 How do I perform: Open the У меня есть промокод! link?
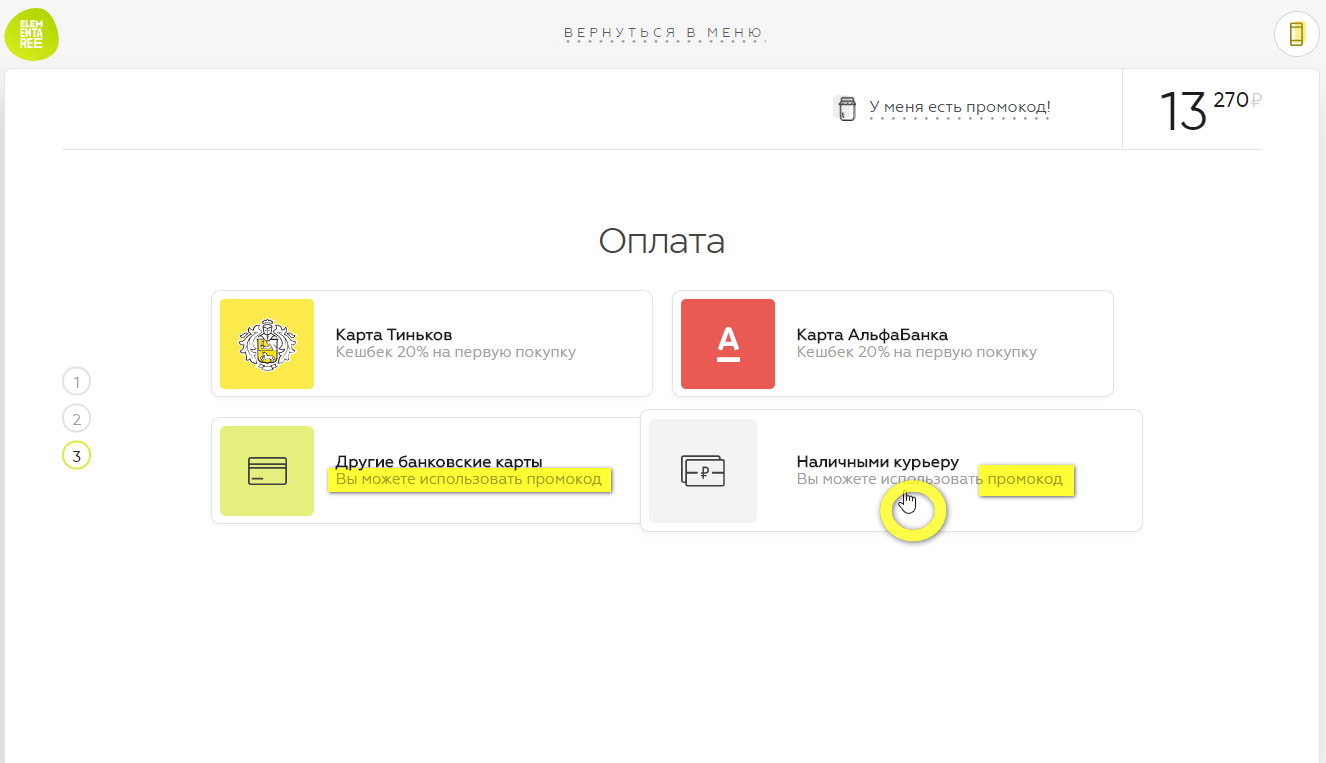coord(960,107)
